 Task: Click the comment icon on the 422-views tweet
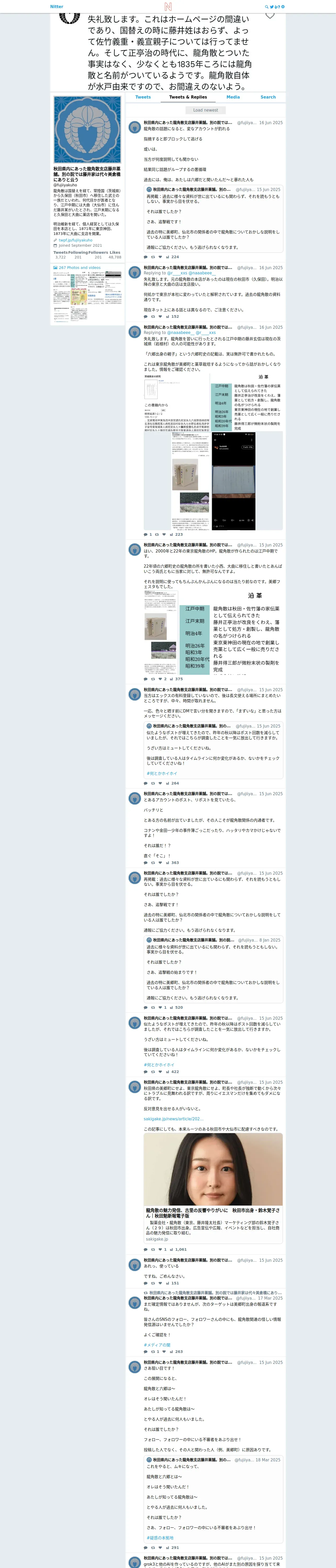[145, 1072]
